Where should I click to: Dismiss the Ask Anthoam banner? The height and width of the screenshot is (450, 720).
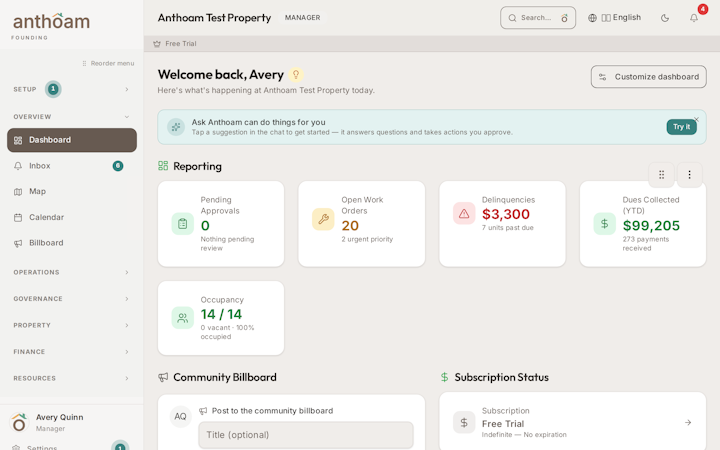coord(696,119)
